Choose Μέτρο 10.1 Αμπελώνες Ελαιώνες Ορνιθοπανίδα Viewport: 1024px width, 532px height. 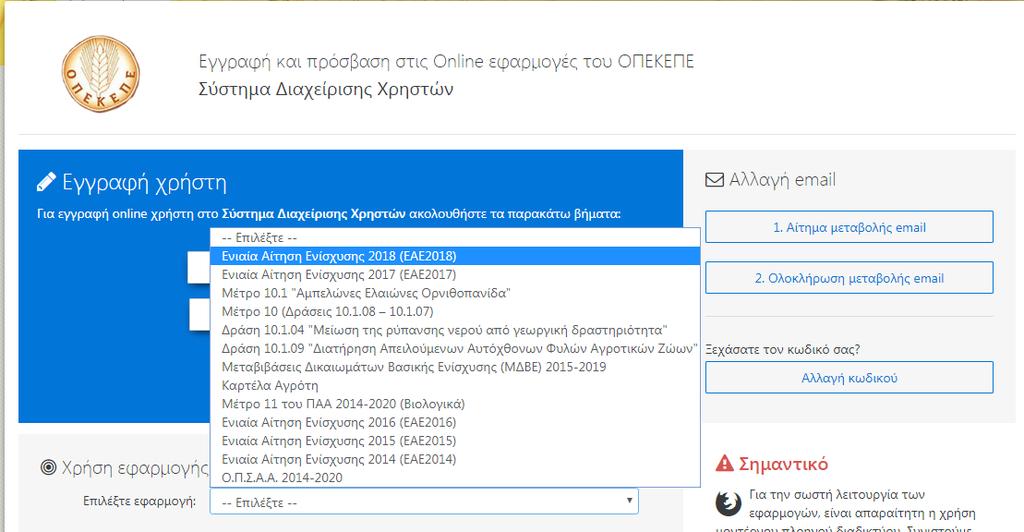click(455, 293)
